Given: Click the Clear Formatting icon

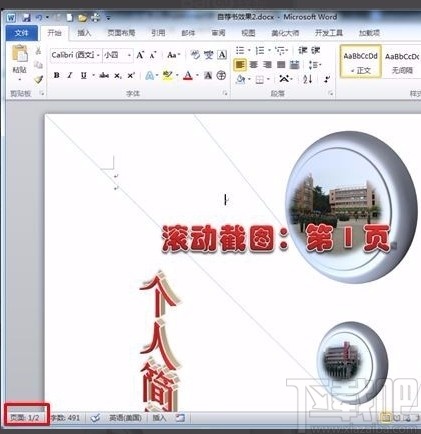Looking at the screenshot, I should (x=195, y=55).
